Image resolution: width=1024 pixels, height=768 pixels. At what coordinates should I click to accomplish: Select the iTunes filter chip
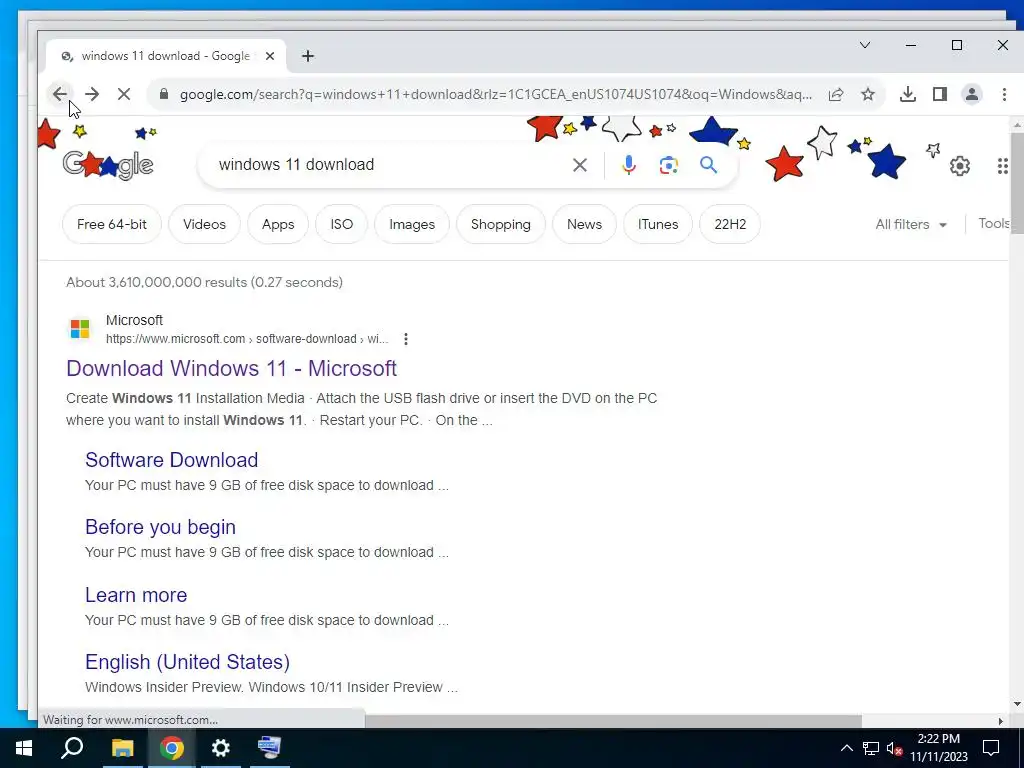tap(658, 224)
